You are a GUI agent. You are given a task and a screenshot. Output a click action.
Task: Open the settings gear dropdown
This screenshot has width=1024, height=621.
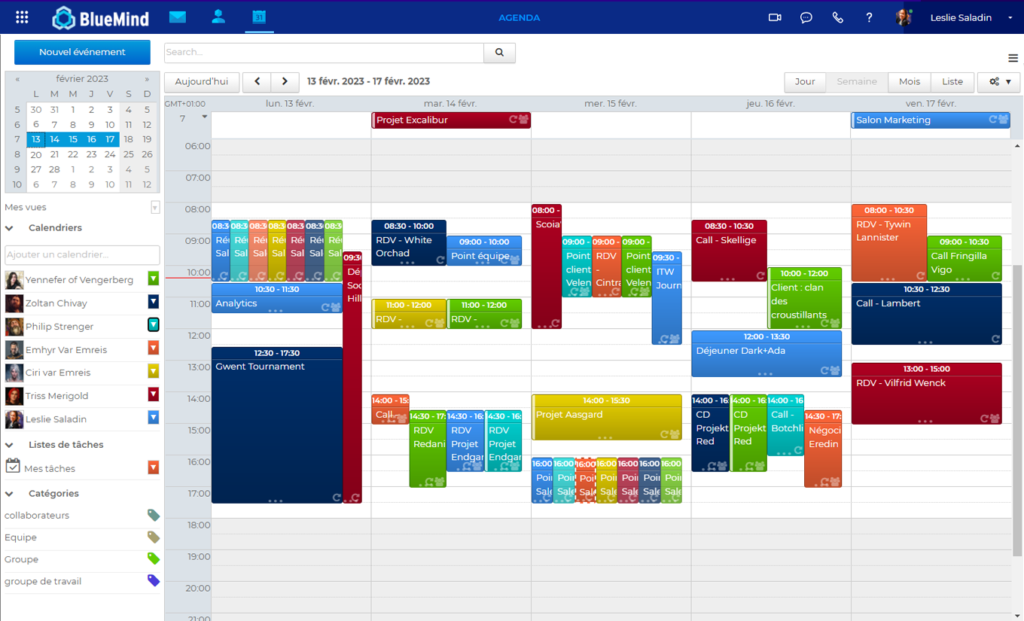pos(998,82)
